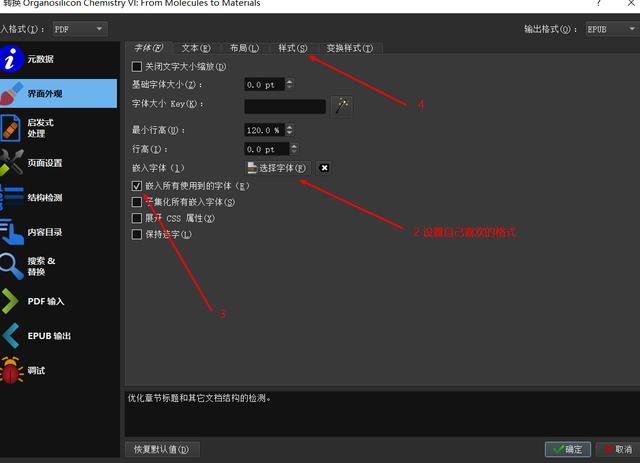Enable 子集化所有嵌入字体 checkbox
The width and height of the screenshot is (640, 463).
pyautogui.click(x=137, y=202)
